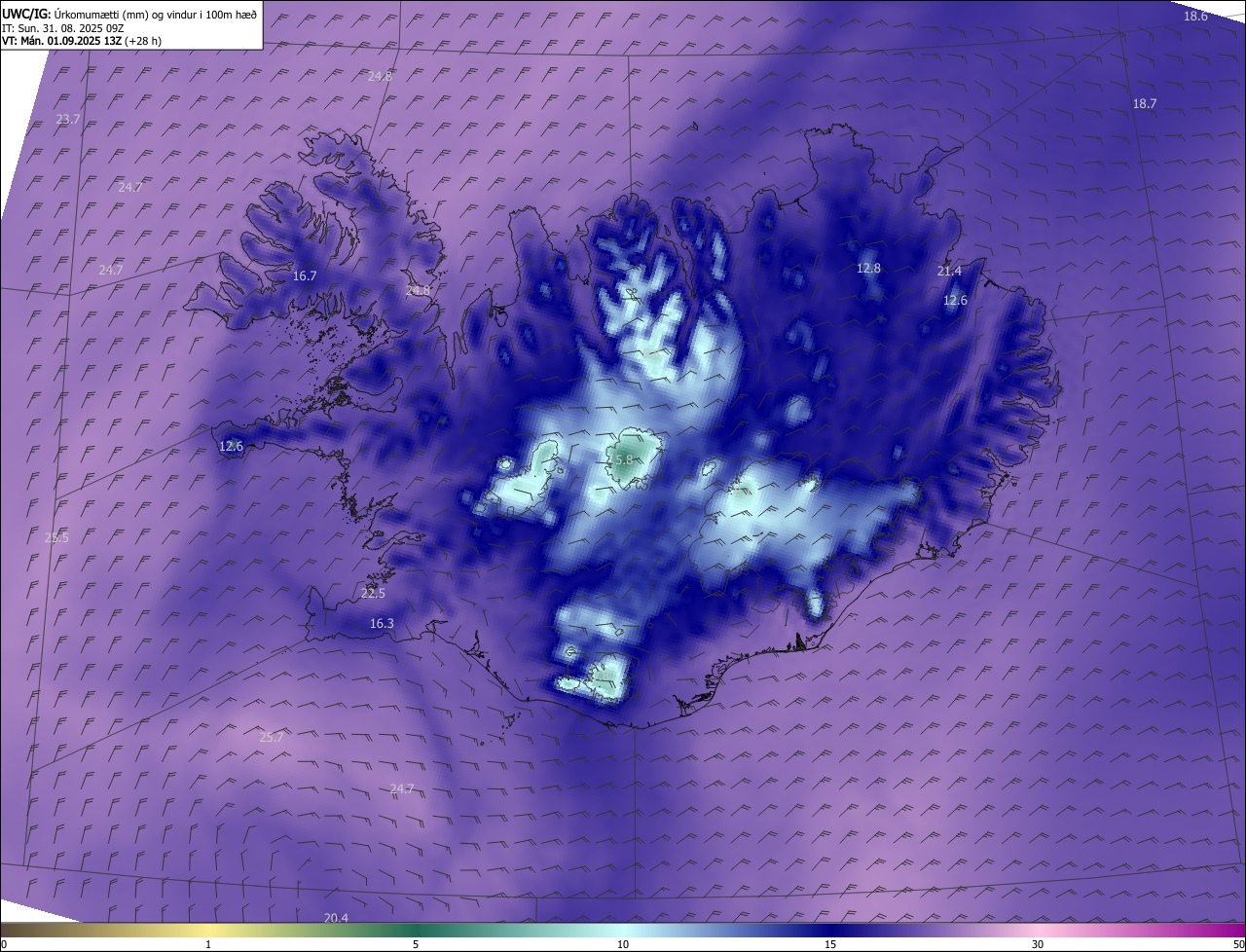
Task: Click the valid time line "VT: Mán. 01.09.2025 13Z (+28 h)"
Action: [82, 41]
